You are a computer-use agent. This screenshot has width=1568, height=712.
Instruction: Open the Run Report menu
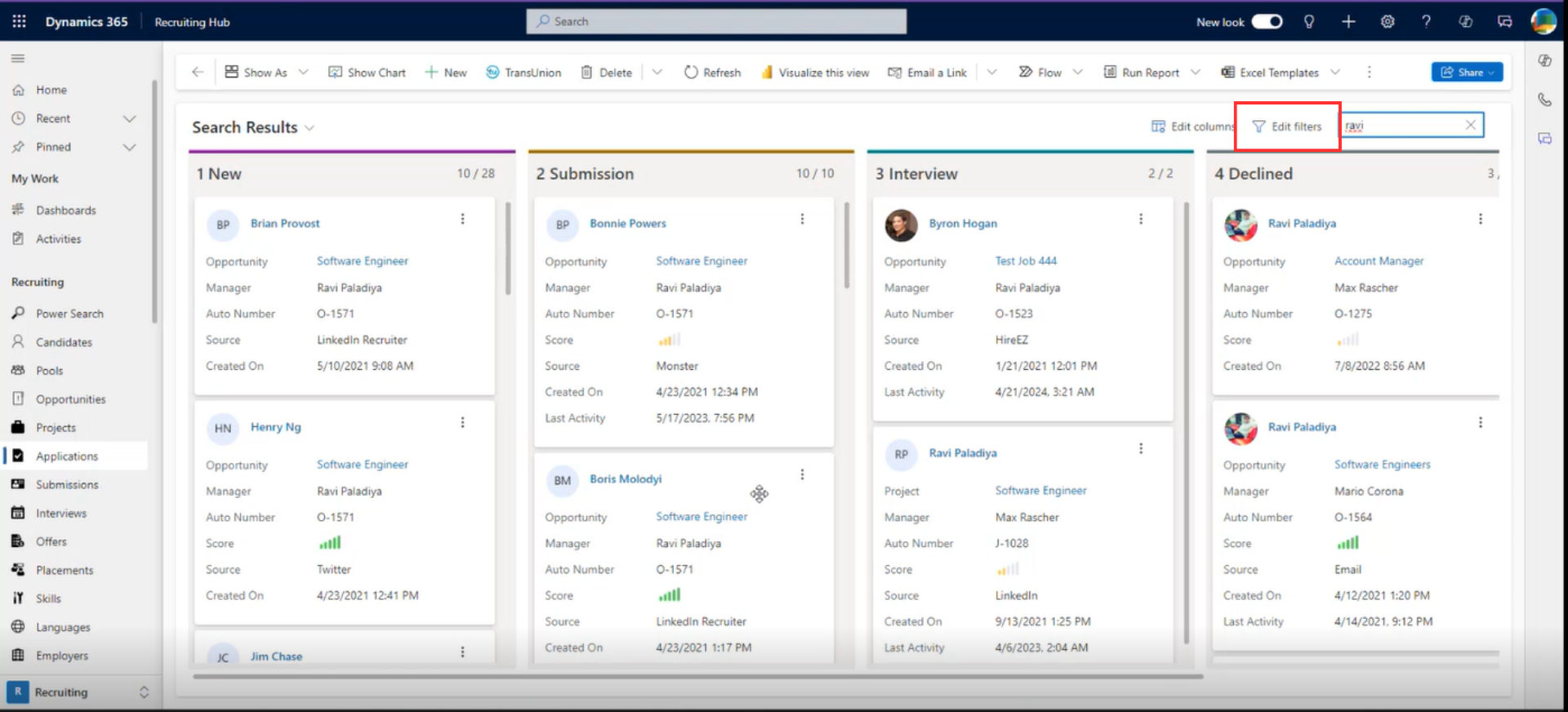click(x=1151, y=72)
